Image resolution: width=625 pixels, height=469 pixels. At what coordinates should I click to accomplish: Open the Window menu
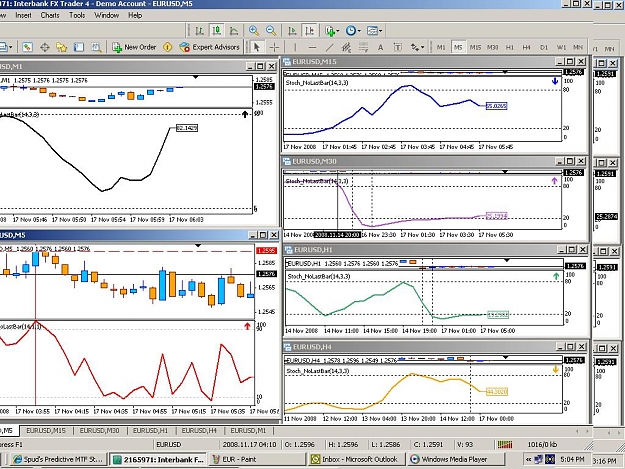pyautogui.click(x=106, y=16)
